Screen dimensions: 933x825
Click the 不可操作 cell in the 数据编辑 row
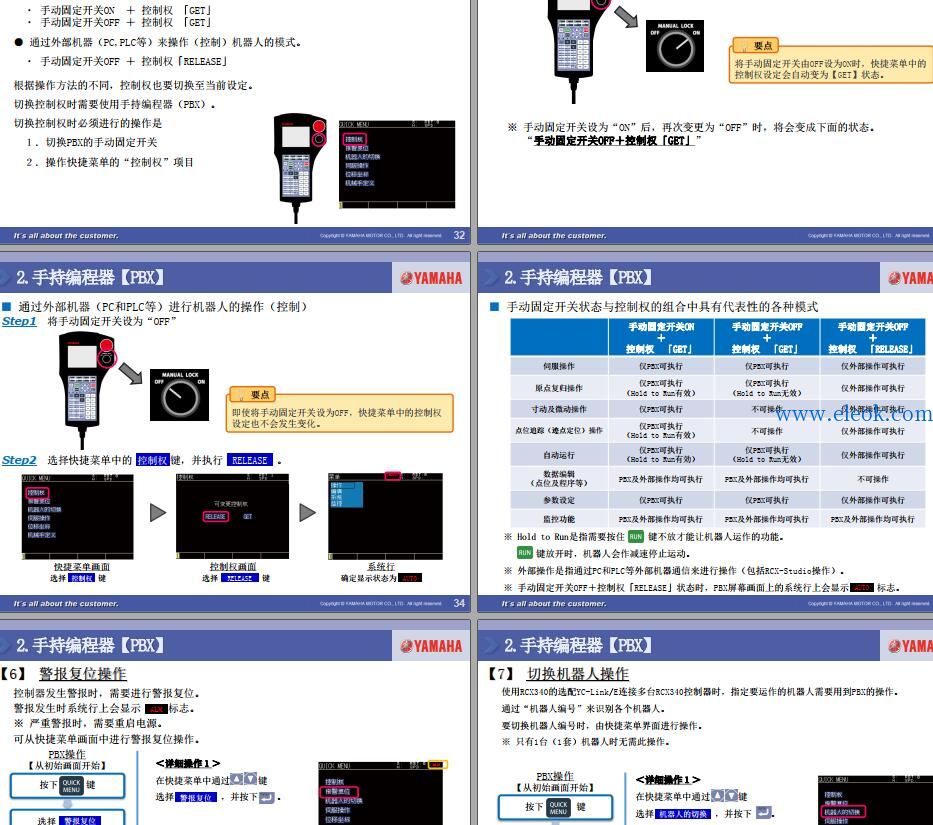point(872,479)
